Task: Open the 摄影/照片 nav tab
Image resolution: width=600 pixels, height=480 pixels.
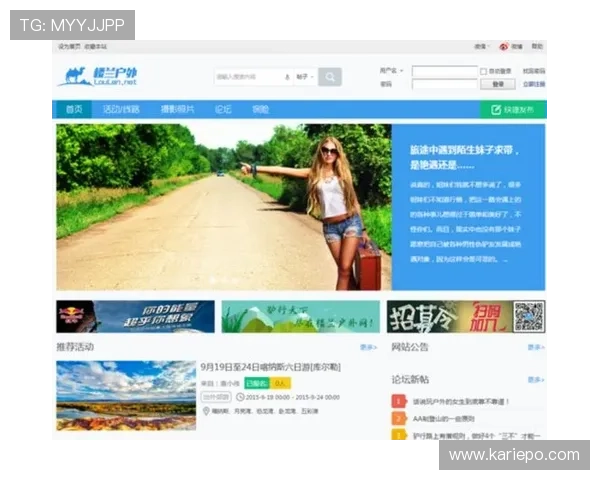Action: (177, 109)
